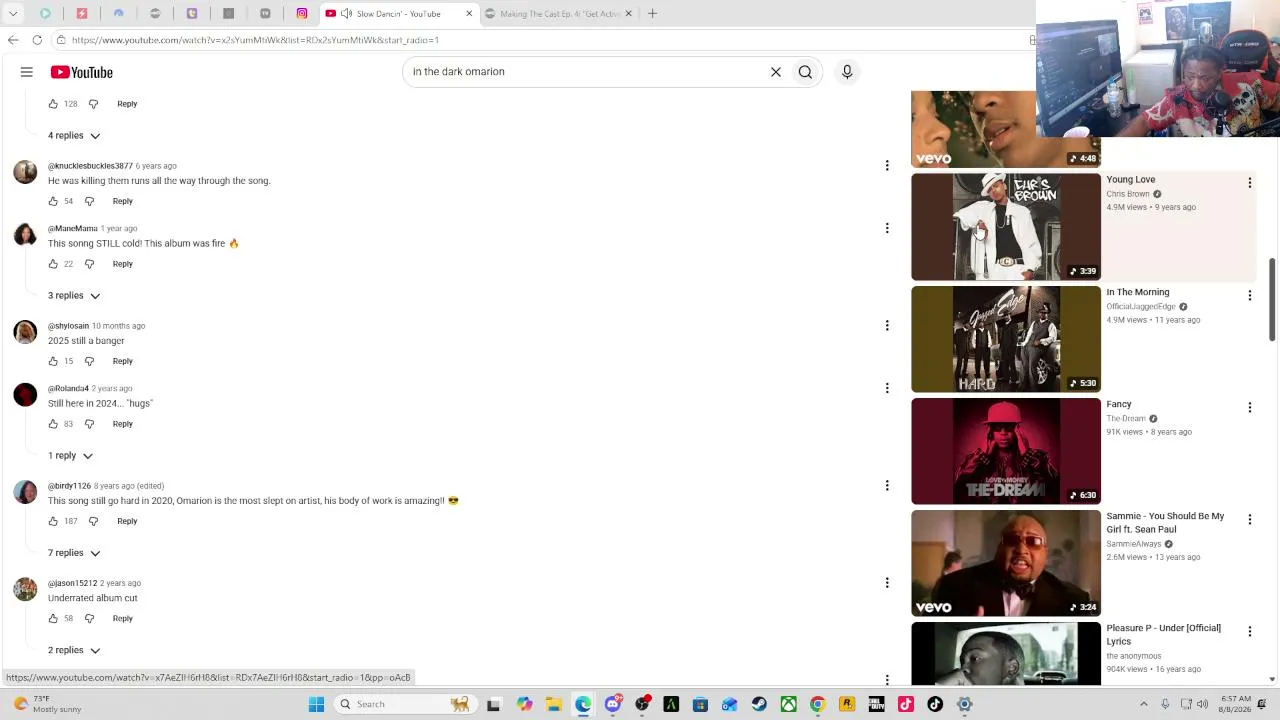This screenshot has height=720, width=1280.
Task: Go to the YouTube home logo
Action: (82, 72)
